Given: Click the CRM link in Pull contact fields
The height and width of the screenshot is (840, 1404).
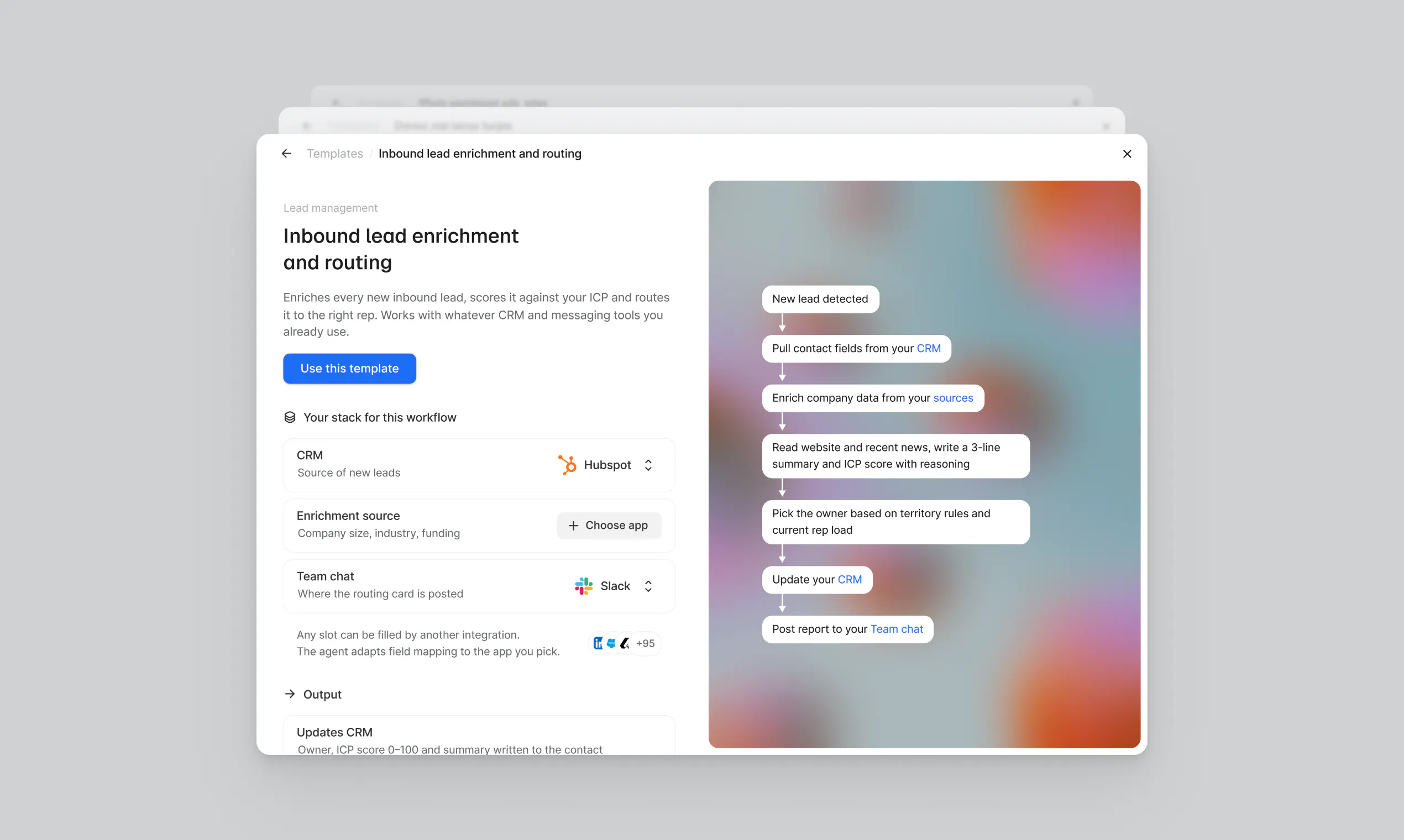Looking at the screenshot, I should tap(929, 348).
